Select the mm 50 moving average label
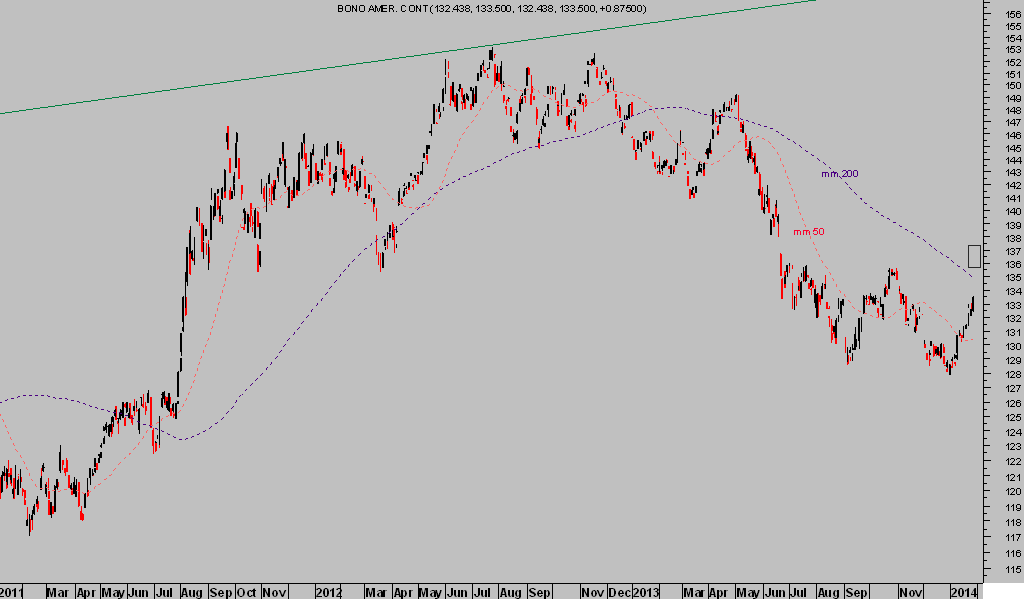1024x599 pixels. point(808,232)
